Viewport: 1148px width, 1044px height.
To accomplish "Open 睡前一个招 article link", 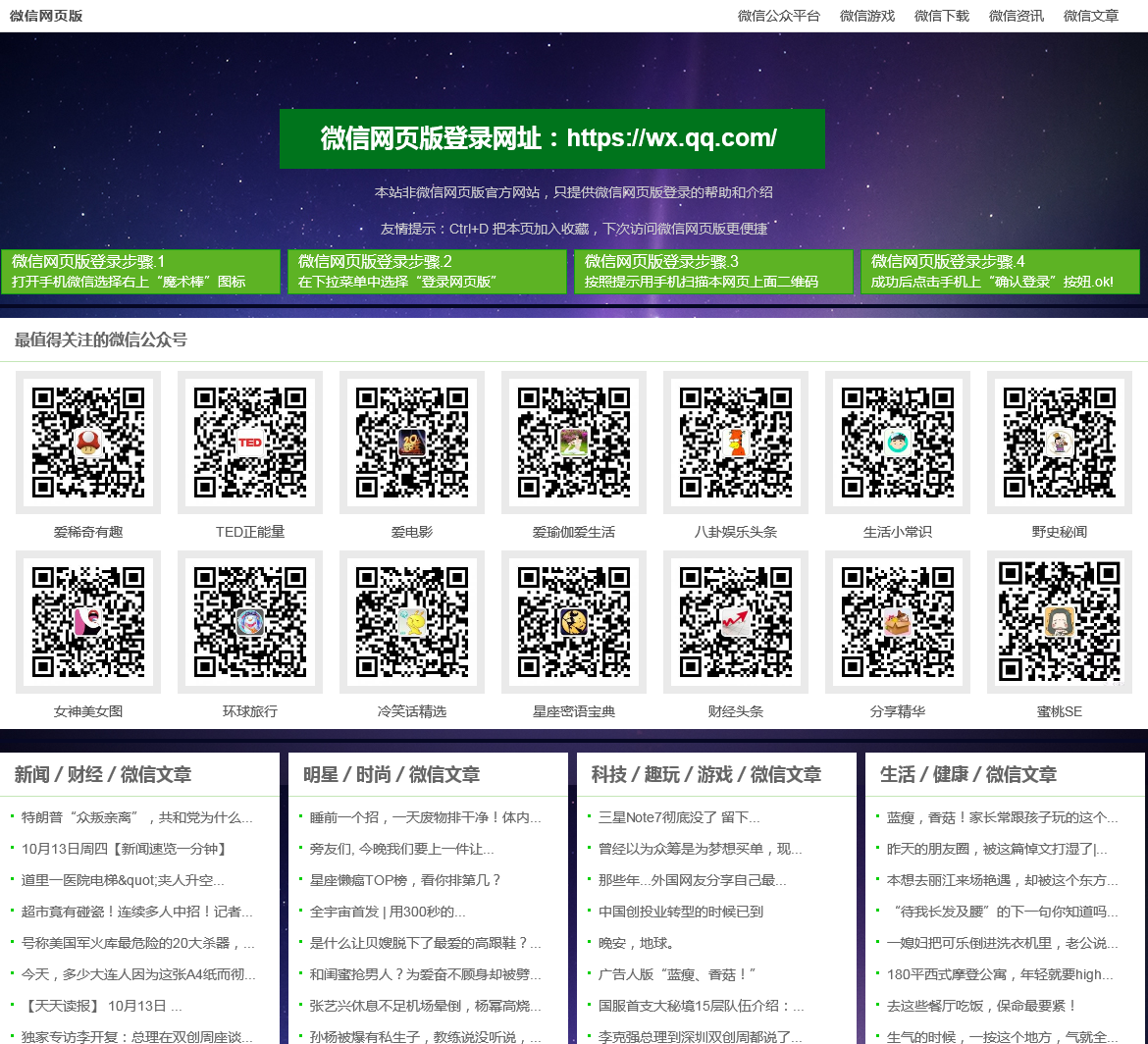I will (426, 817).
